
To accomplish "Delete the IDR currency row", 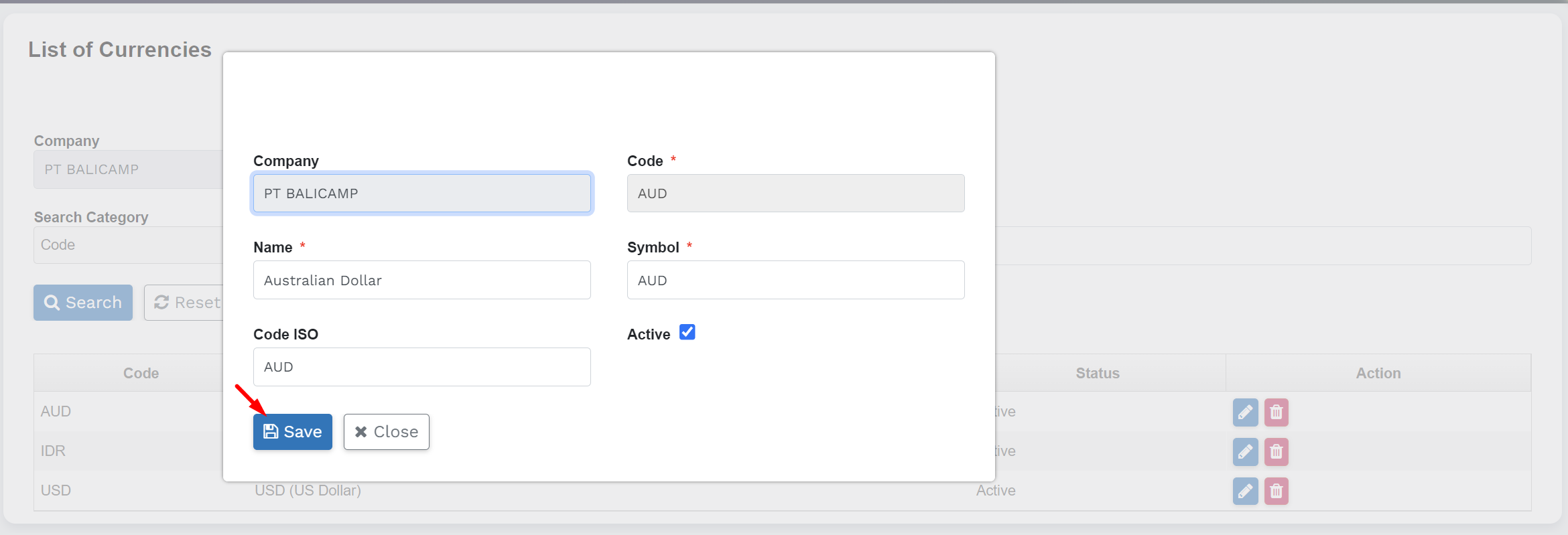I will [x=1276, y=452].
